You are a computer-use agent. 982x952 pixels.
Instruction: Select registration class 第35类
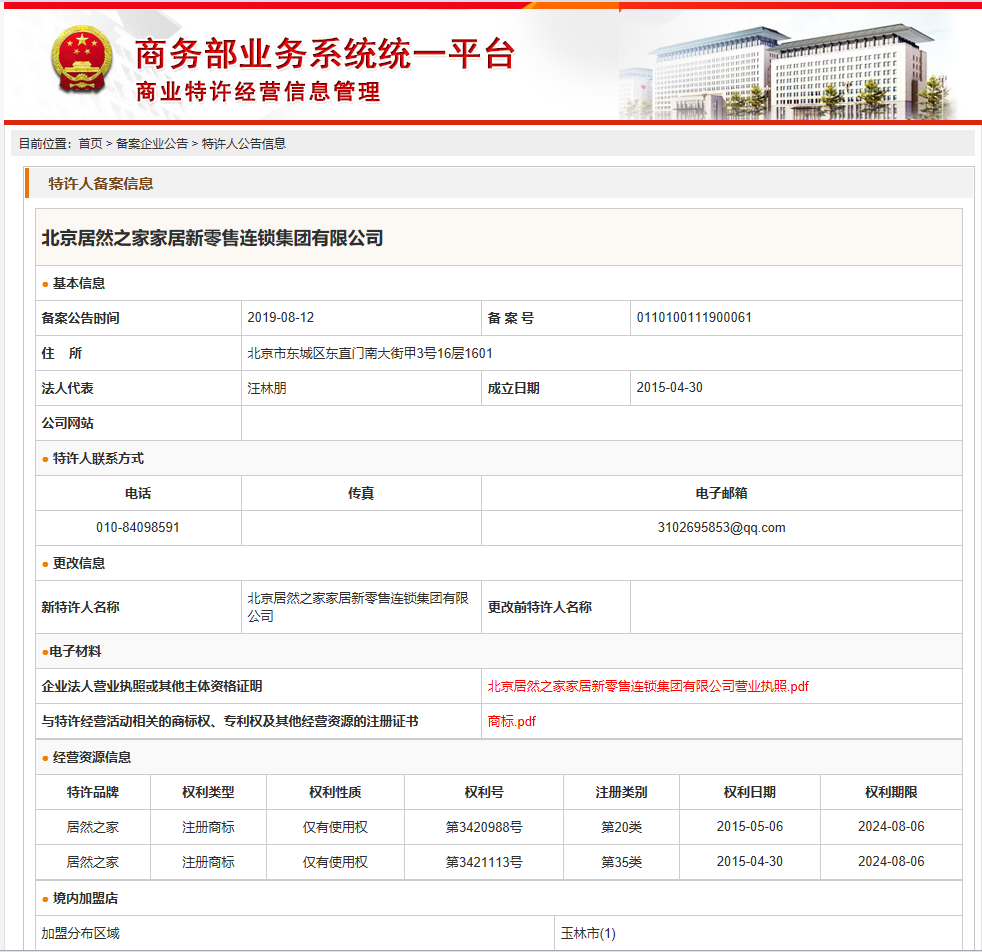pyautogui.click(x=621, y=862)
